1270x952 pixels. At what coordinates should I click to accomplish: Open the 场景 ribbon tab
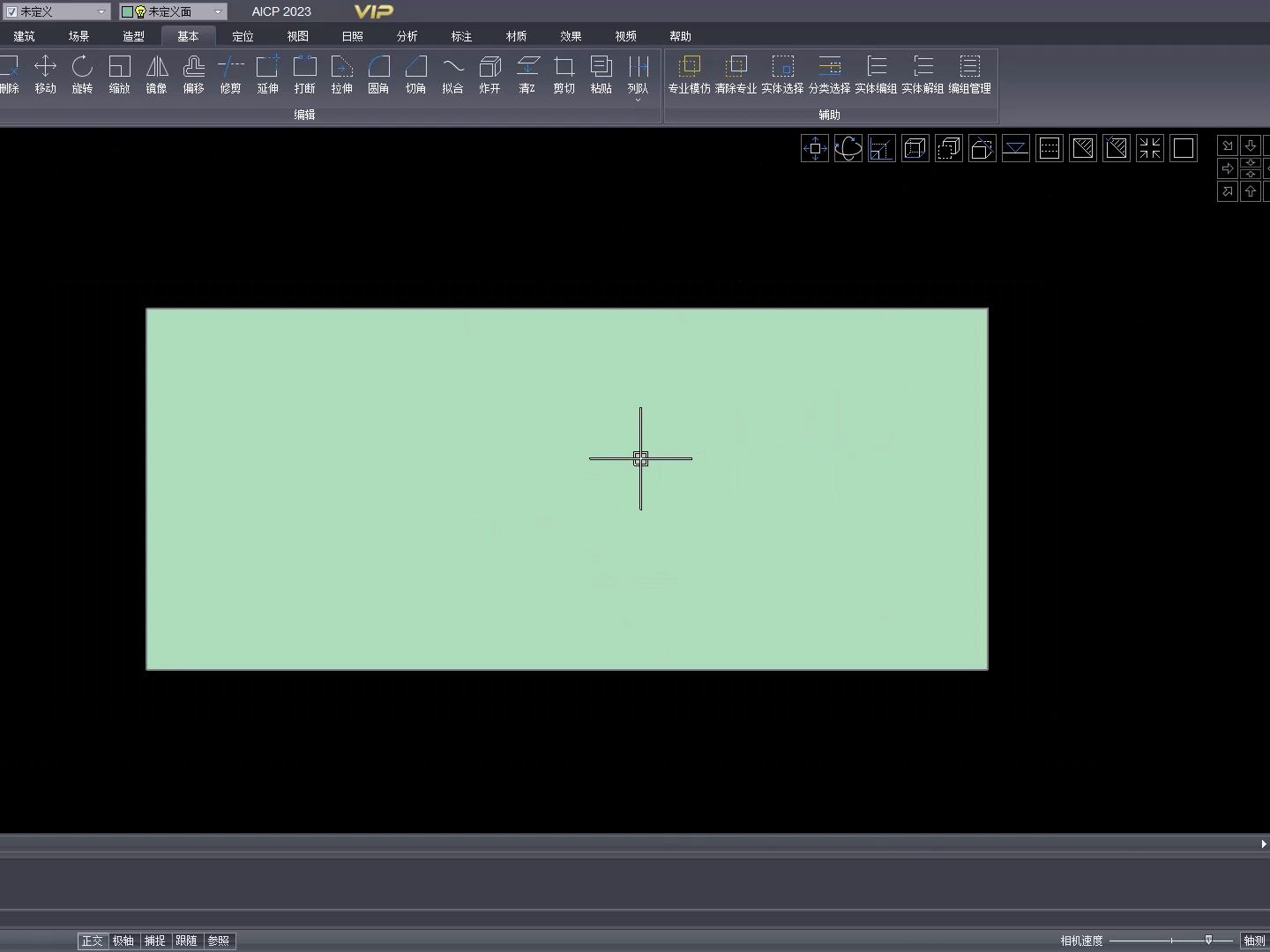tap(79, 36)
